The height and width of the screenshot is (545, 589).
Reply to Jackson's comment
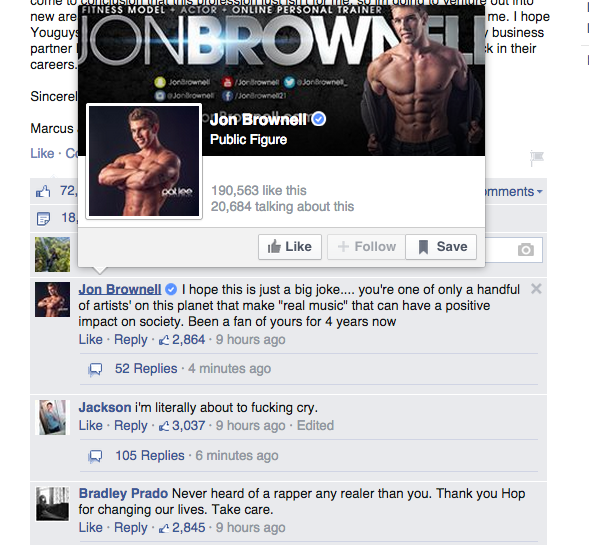131,426
